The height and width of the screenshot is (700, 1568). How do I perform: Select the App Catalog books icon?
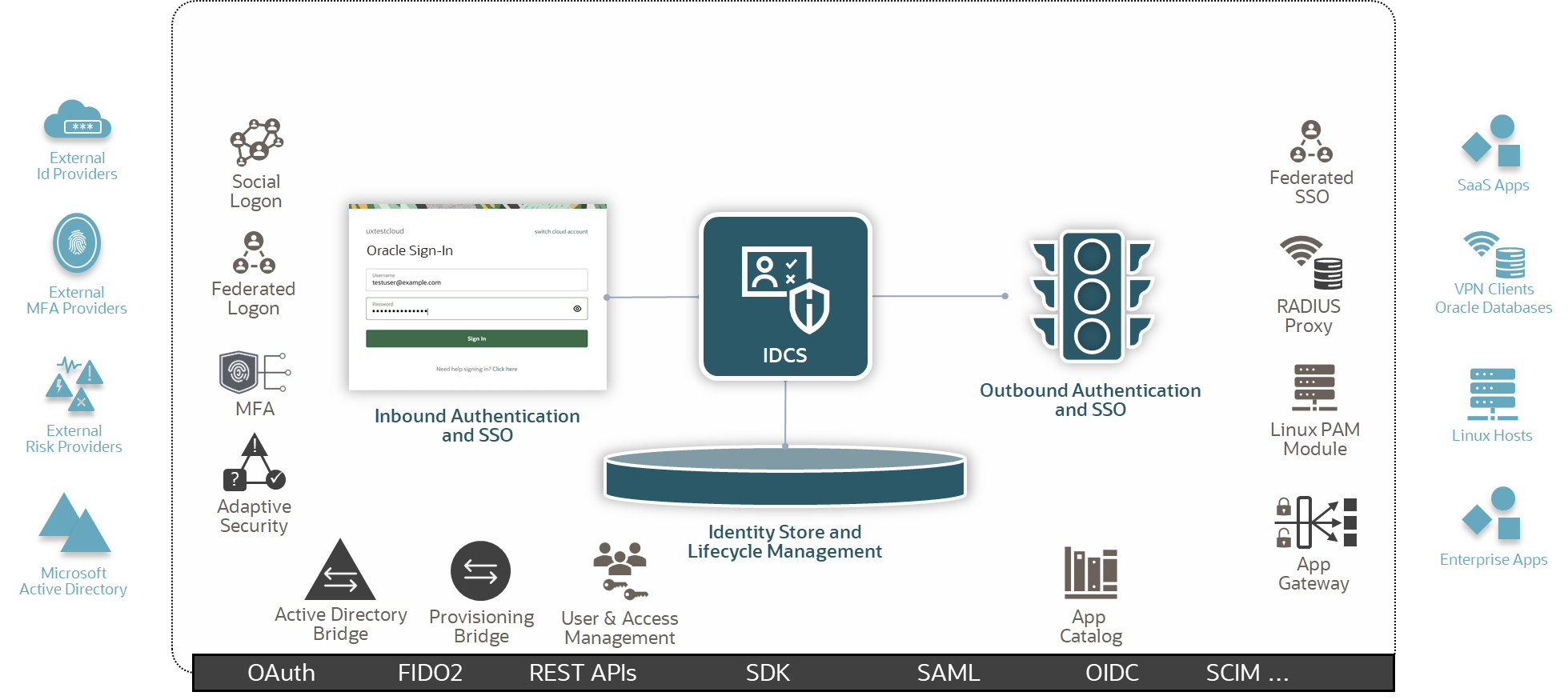click(1090, 573)
